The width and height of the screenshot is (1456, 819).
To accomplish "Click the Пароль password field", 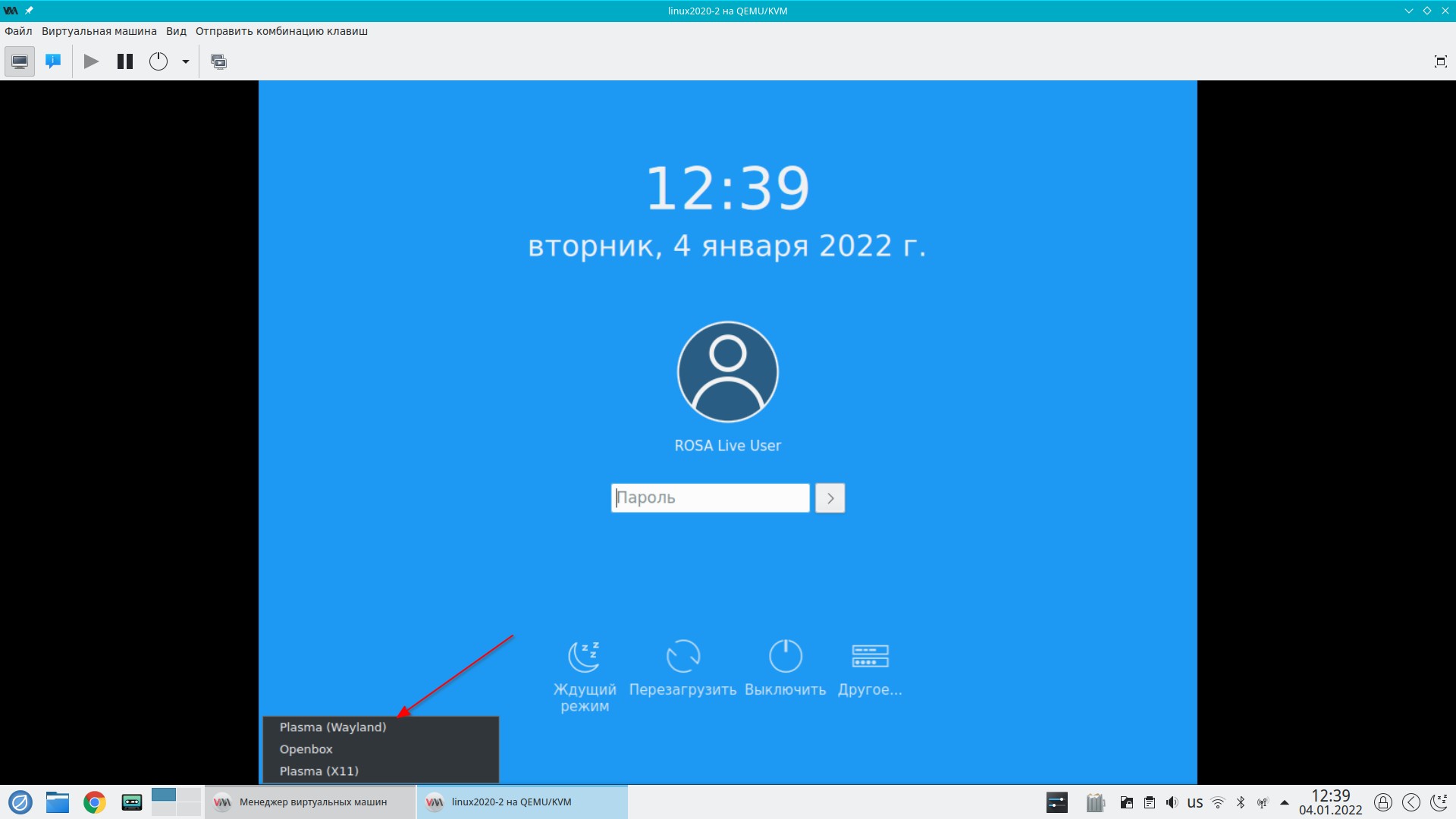I will (710, 498).
